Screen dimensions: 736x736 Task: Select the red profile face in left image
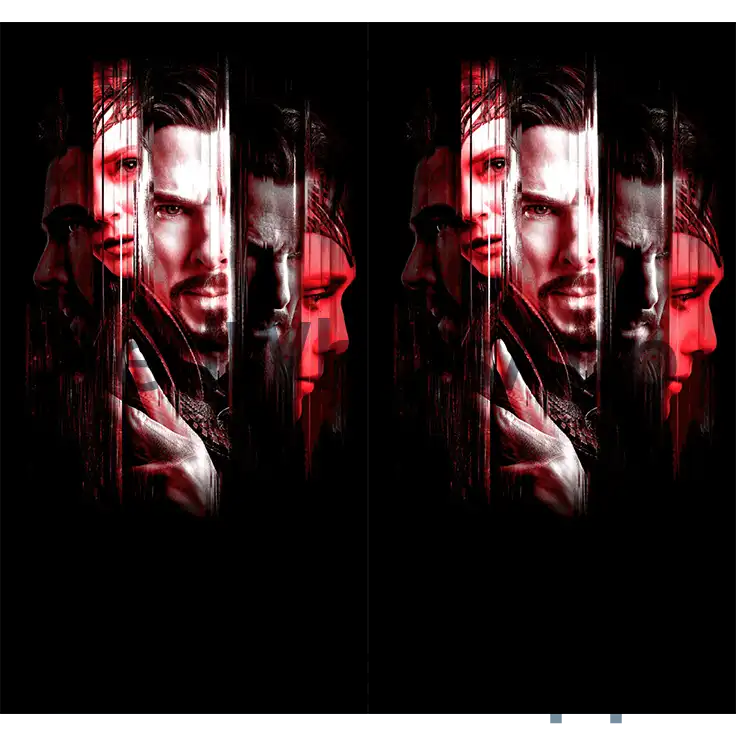tap(327, 300)
